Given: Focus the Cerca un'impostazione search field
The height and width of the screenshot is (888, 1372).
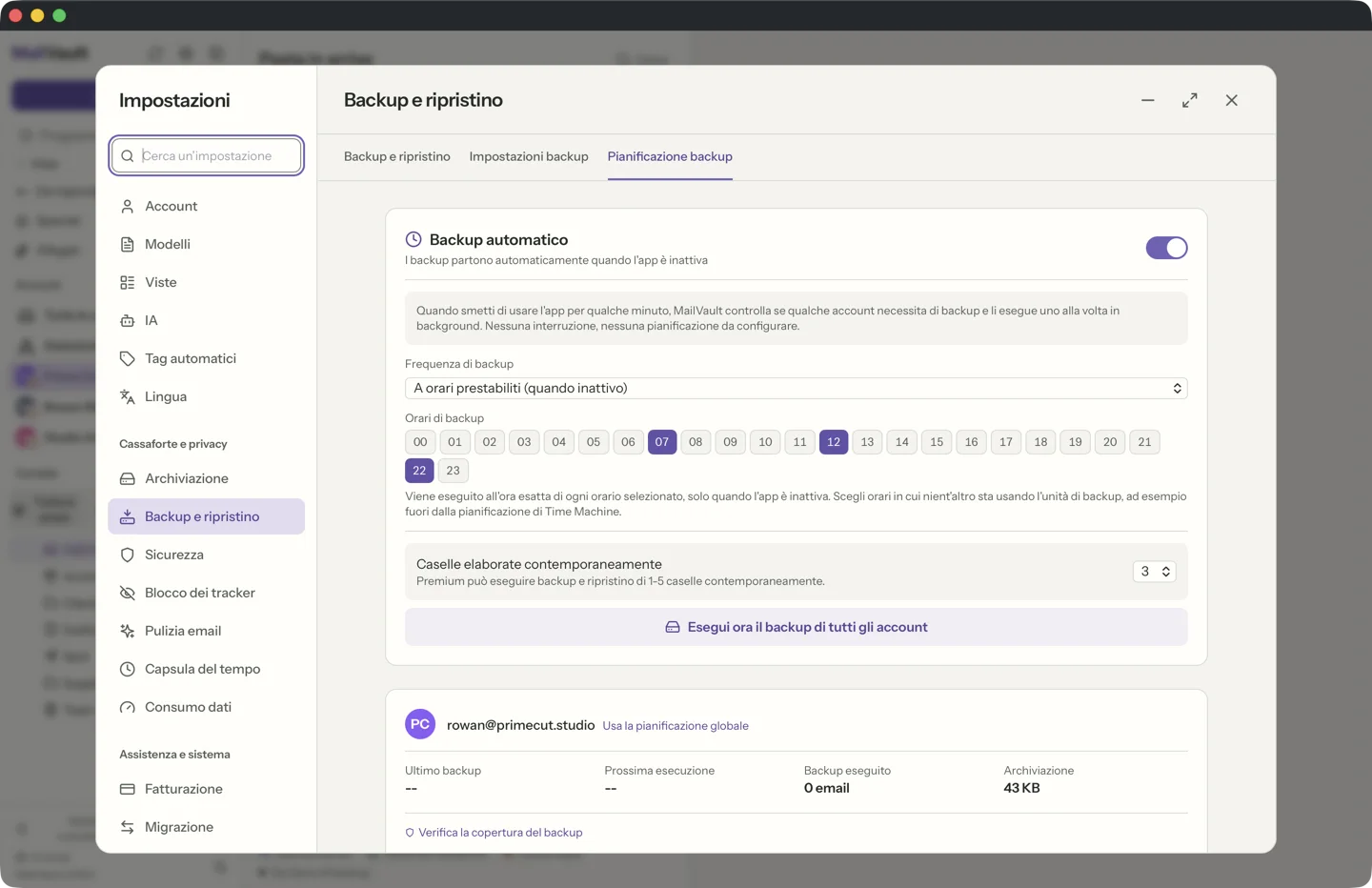Looking at the screenshot, I should (207, 156).
